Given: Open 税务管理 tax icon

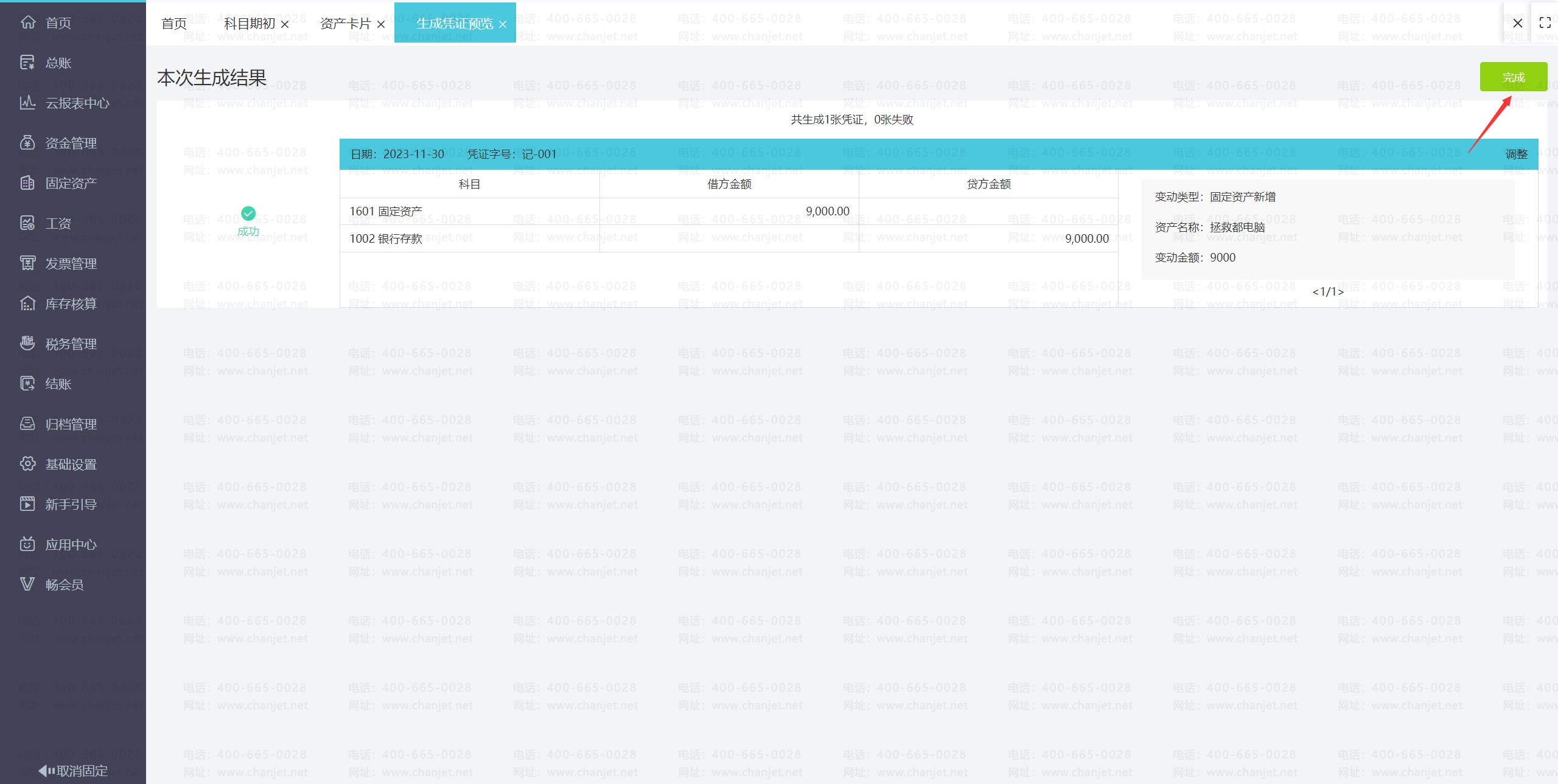Looking at the screenshot, I should (27, 344).
